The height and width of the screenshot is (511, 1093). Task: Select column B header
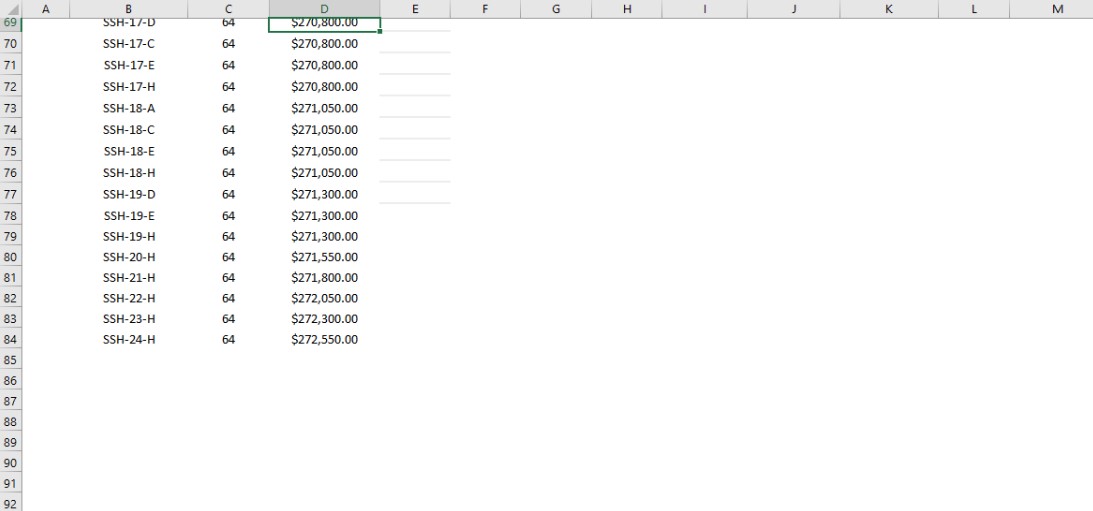pyautogui.click(x=129, y=9)
